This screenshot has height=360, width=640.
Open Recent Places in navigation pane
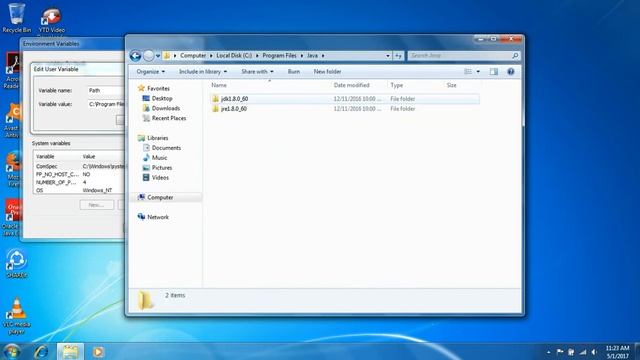coord(169,118)
